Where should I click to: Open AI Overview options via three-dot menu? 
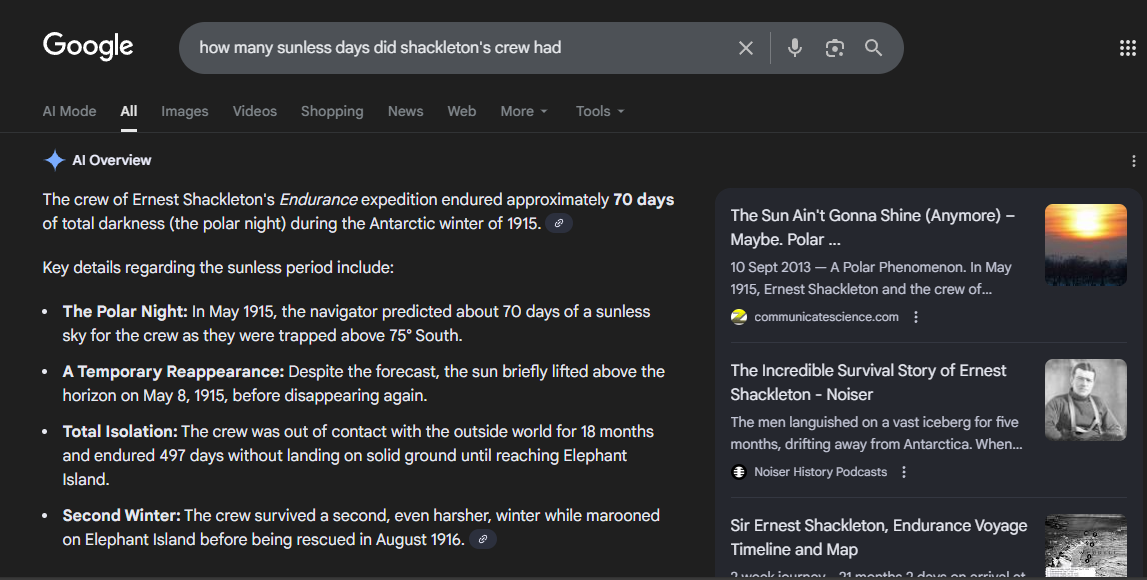pos(1133,160)
